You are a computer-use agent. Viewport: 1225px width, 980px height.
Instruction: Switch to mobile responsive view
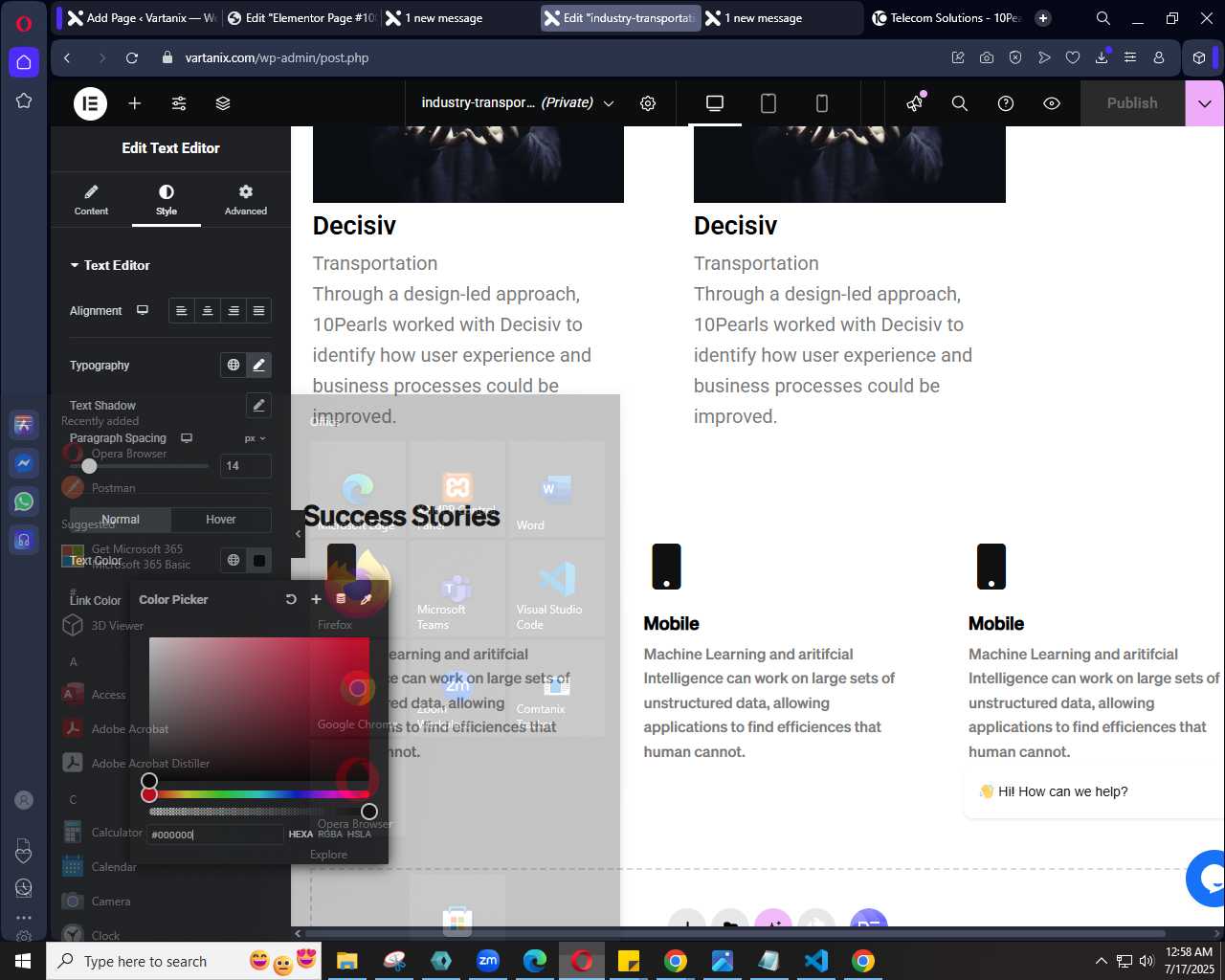tap(822, 103)
